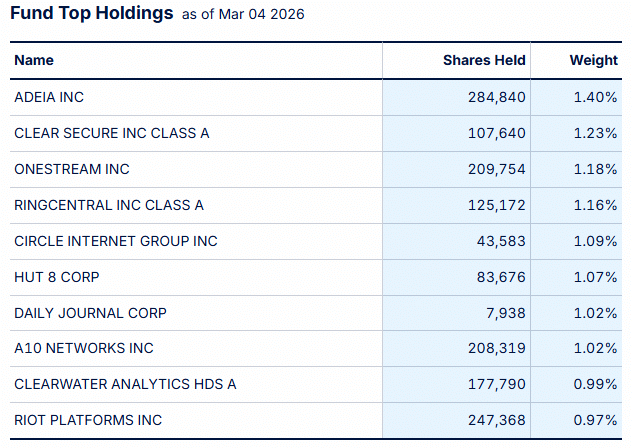Viewport: 632px width, 448px height.
Task: Click the Name column header
Action: click(x=34, y=60)
